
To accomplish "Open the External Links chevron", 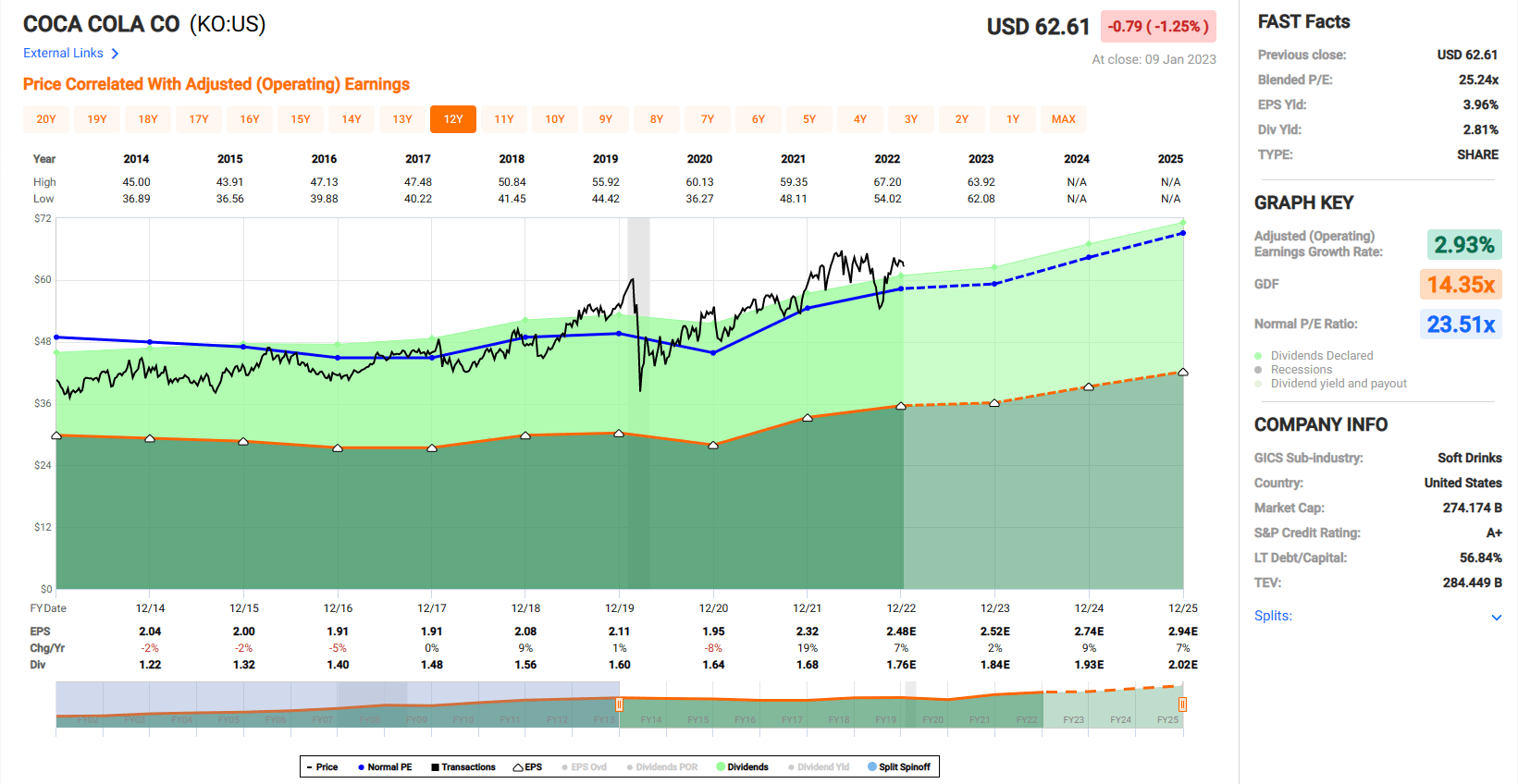I will tap(115, 54).
